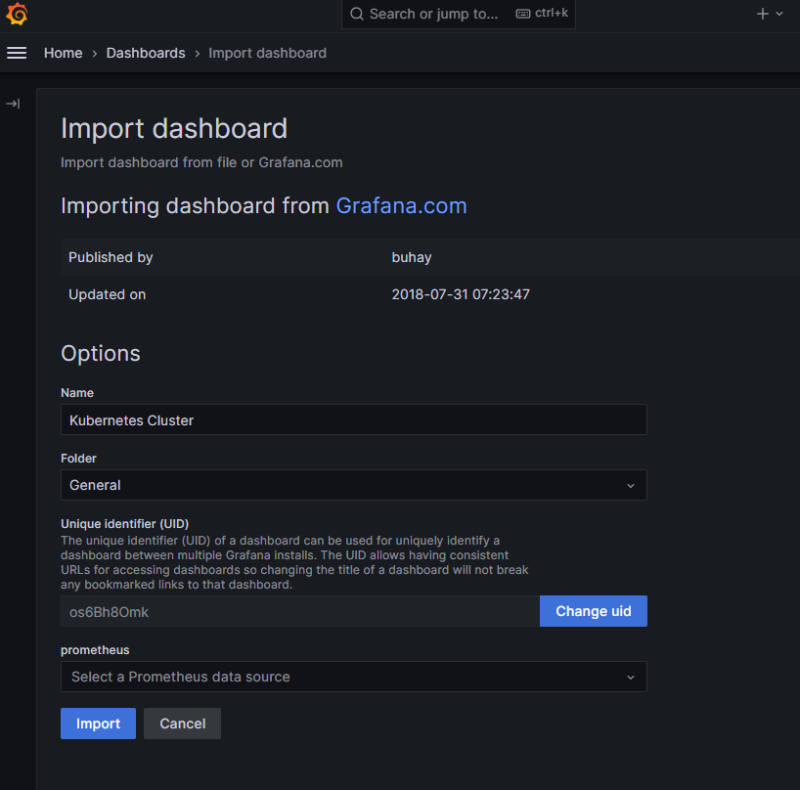Open the Folder dropdown showing General
800x790 pixels.
340,485
